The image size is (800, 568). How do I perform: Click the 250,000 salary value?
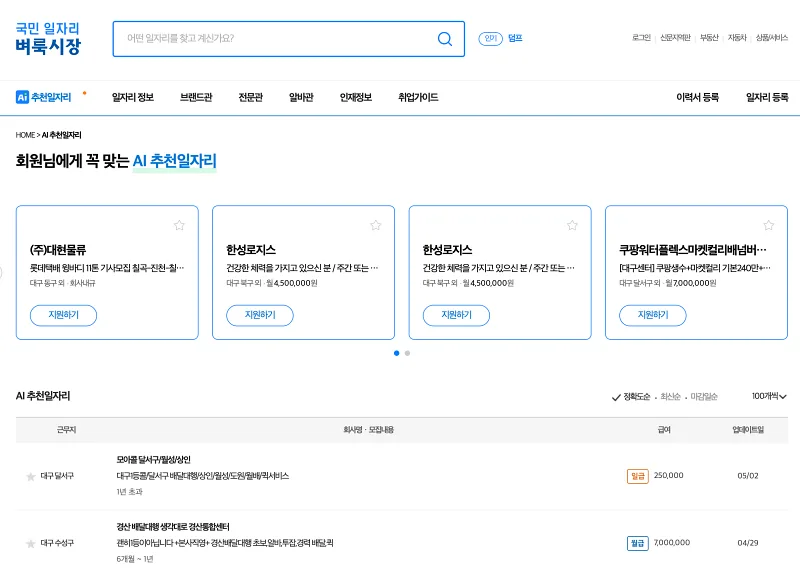[x=668, y=476]
